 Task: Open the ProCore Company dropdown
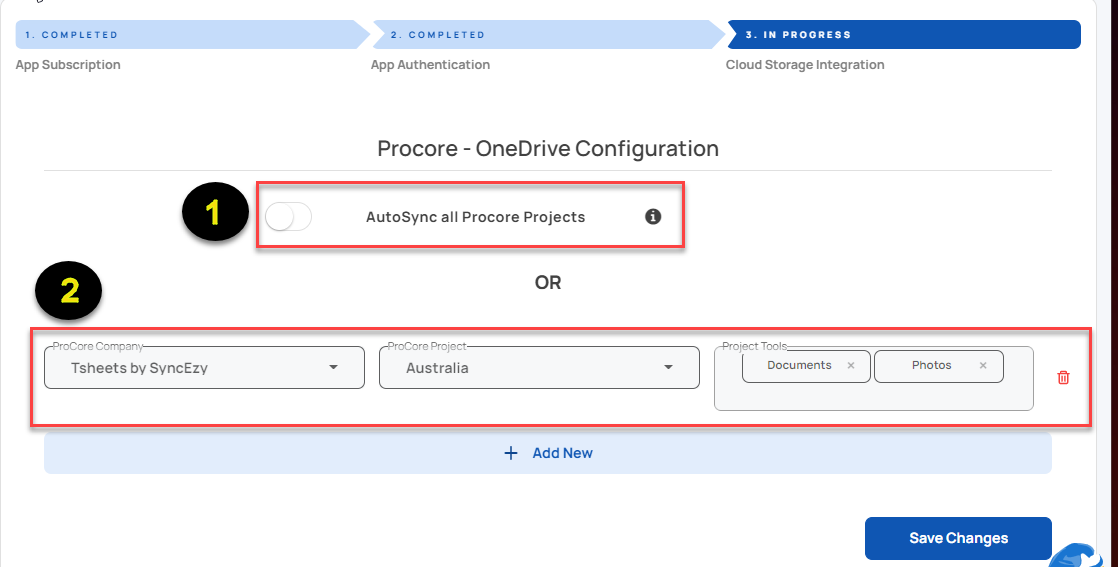point(205,368)
